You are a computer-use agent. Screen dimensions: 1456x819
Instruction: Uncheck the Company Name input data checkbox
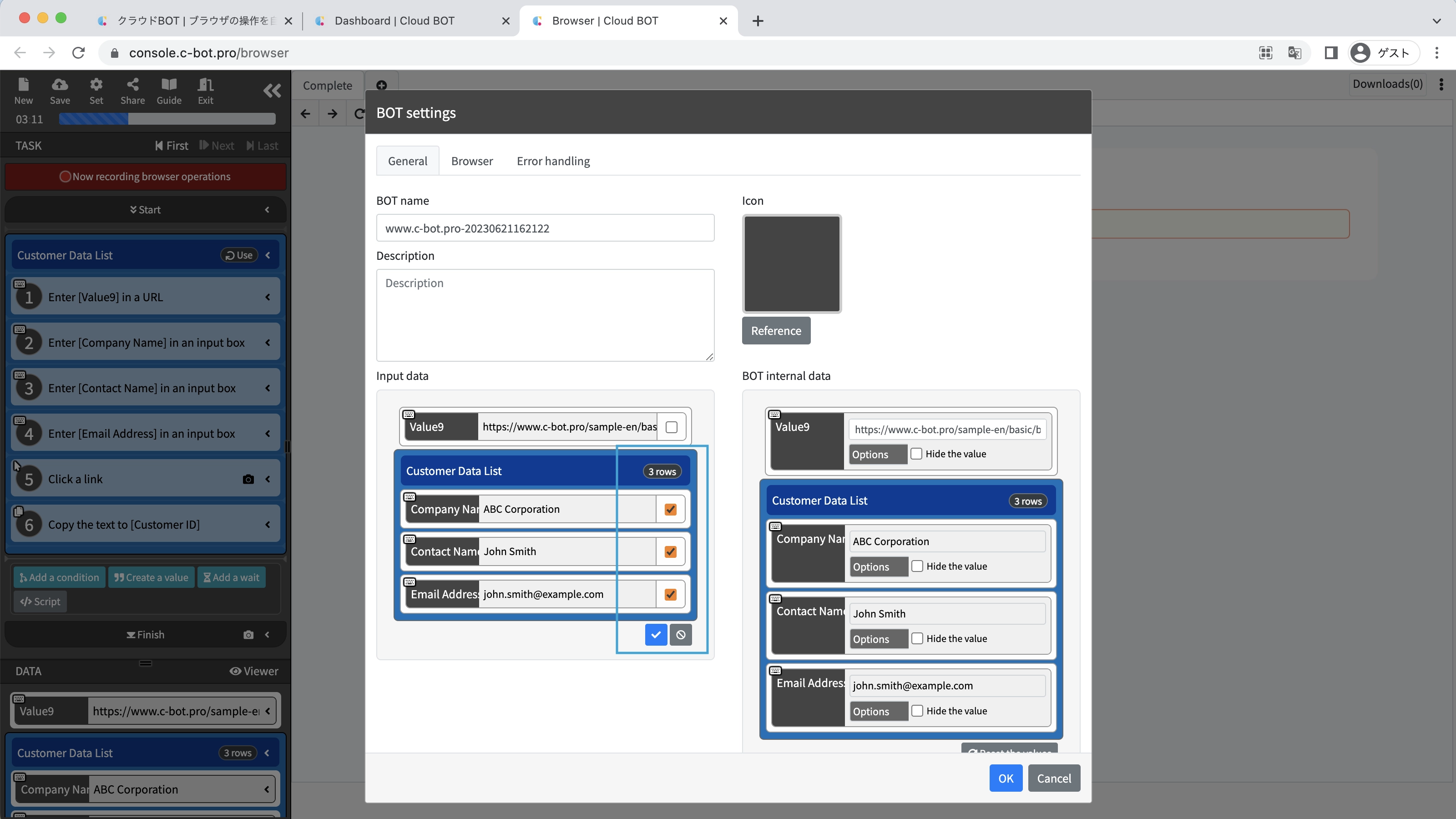[670, 509]
